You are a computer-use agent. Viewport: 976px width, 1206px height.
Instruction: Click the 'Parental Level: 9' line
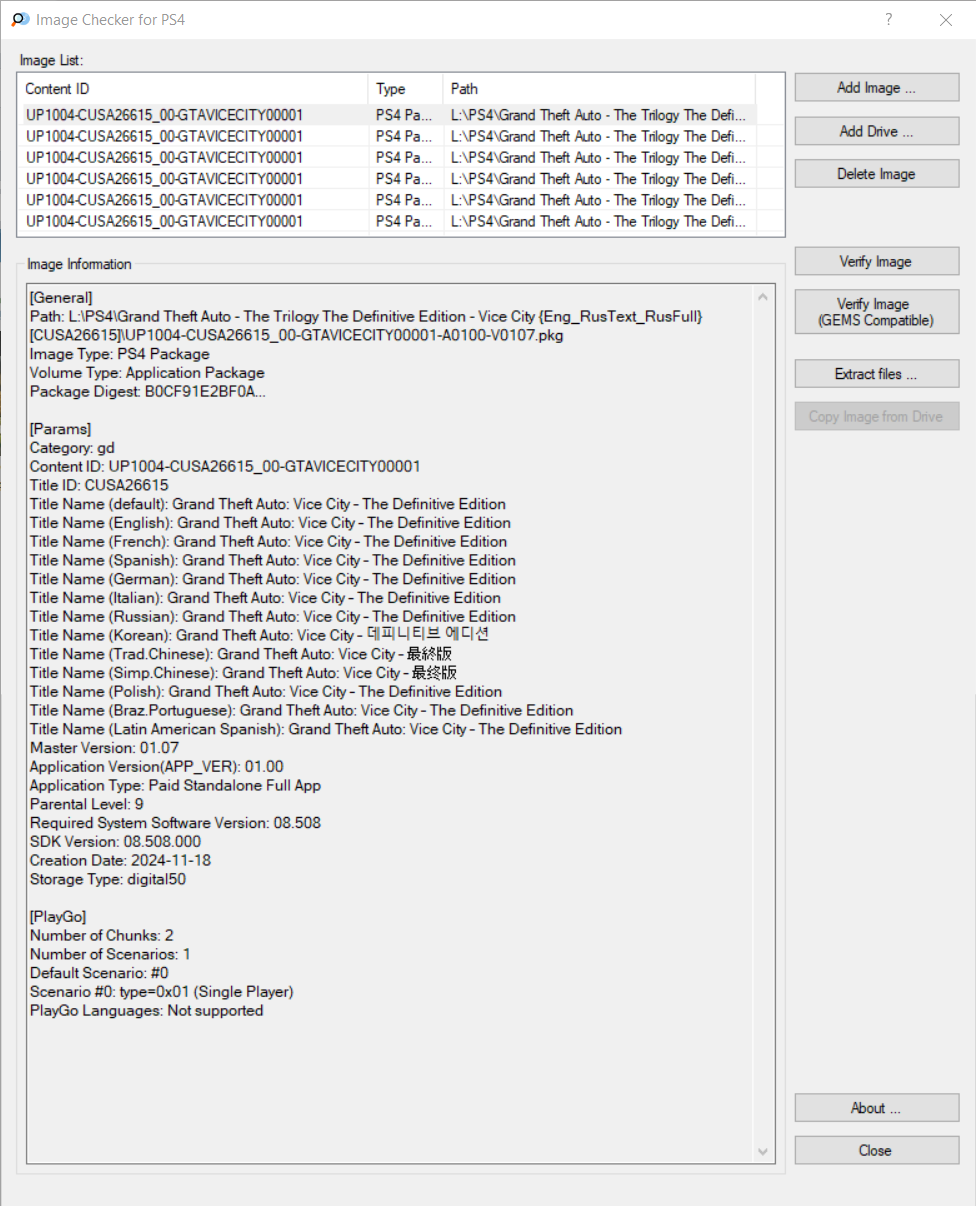point(87,804)
